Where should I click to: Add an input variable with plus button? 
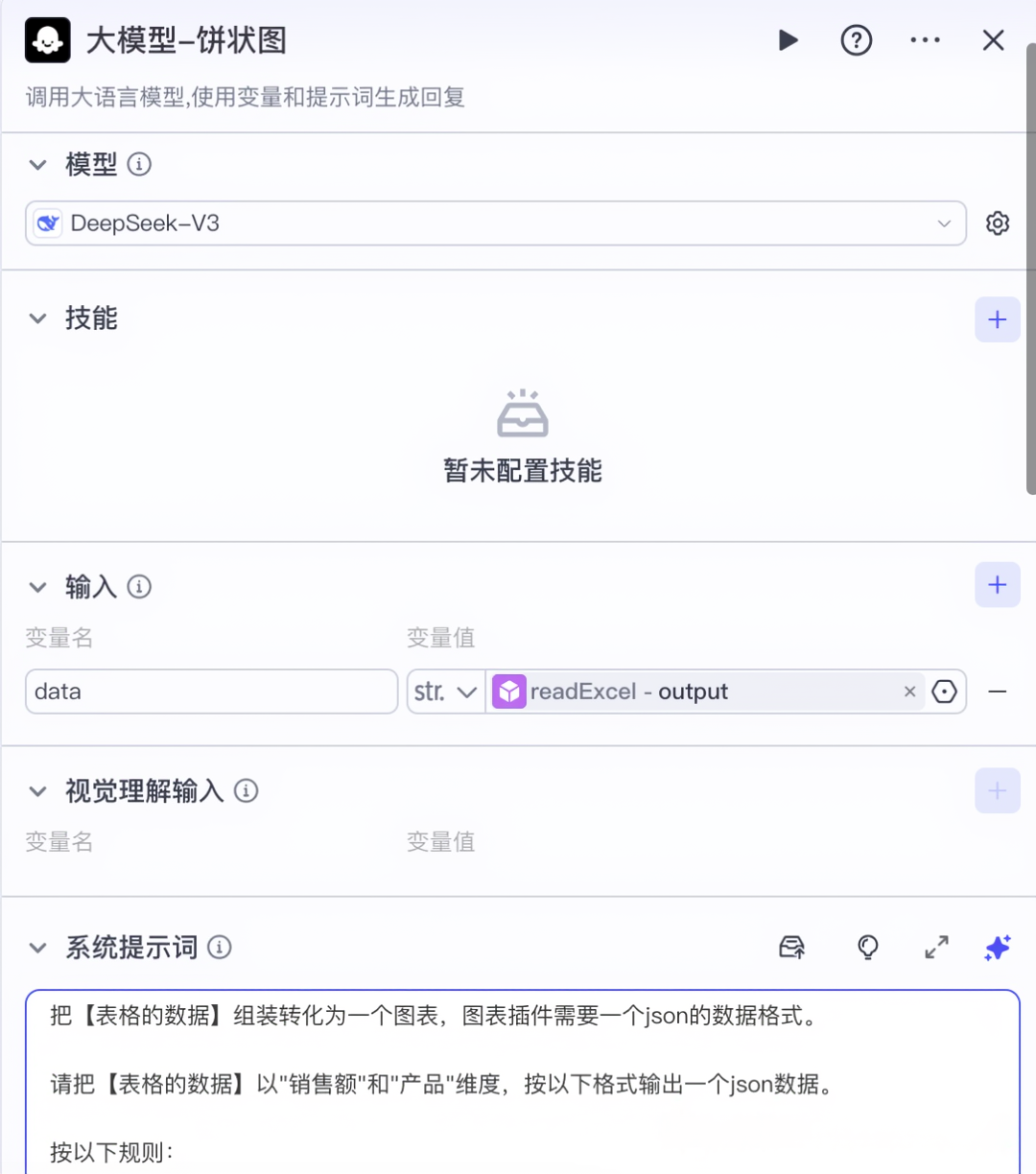point(998,584)
